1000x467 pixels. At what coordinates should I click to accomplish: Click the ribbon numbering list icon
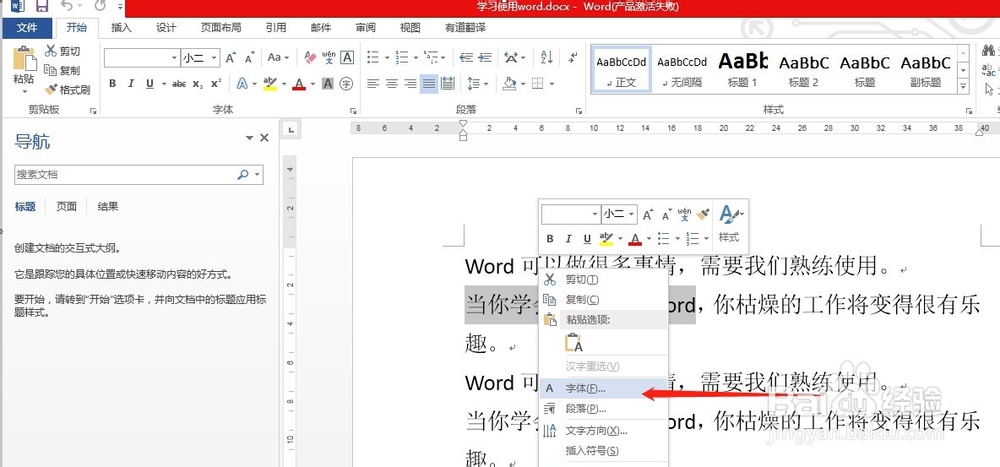pos(402,57)
